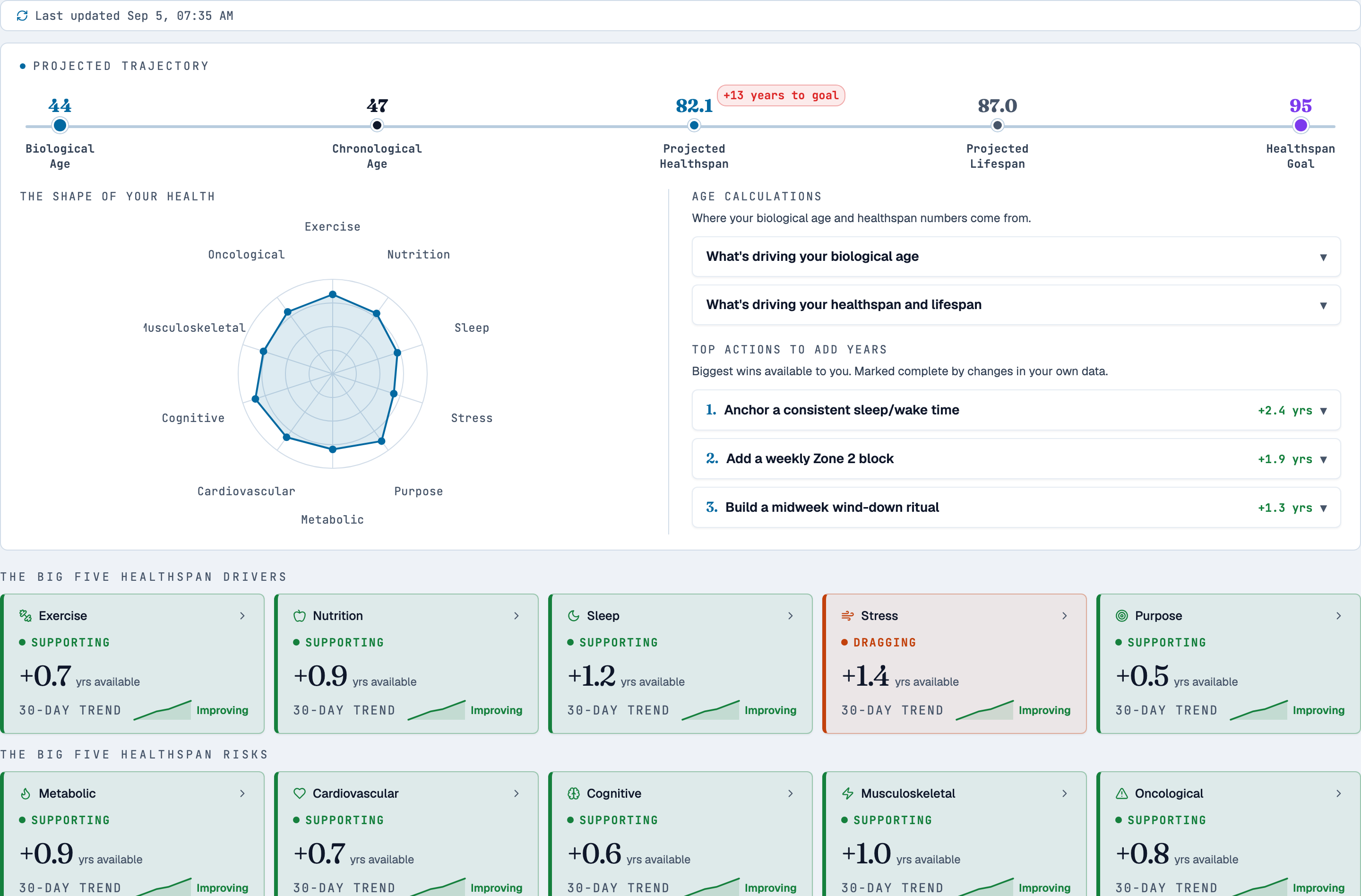Image resolution: width=1361 pixels, height=896 pixels.
Task: Click the +1.2 yrs available value
Action: tap(626, 676)
